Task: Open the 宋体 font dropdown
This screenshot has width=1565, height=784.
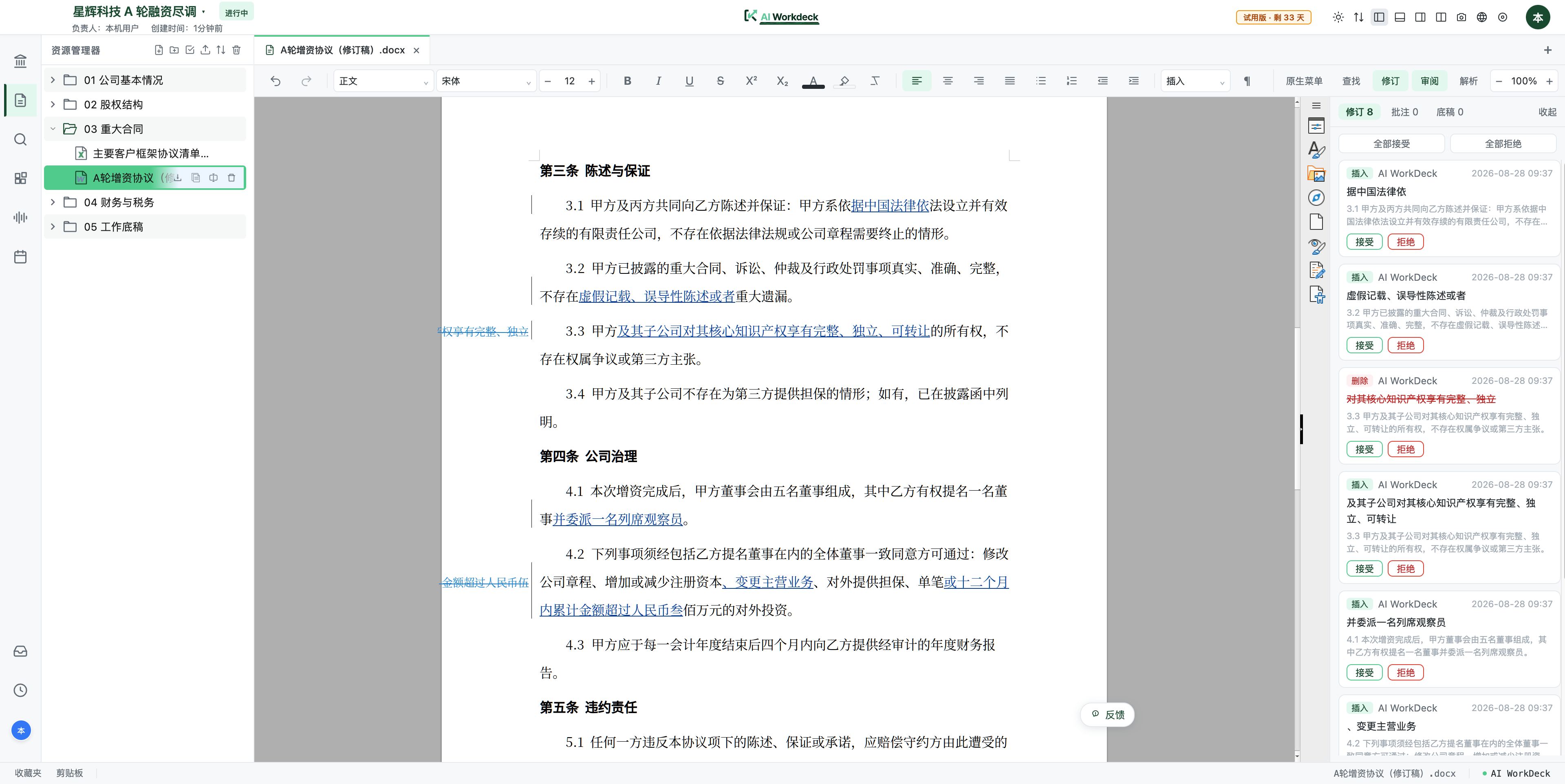Action: (x=486, y=81)
